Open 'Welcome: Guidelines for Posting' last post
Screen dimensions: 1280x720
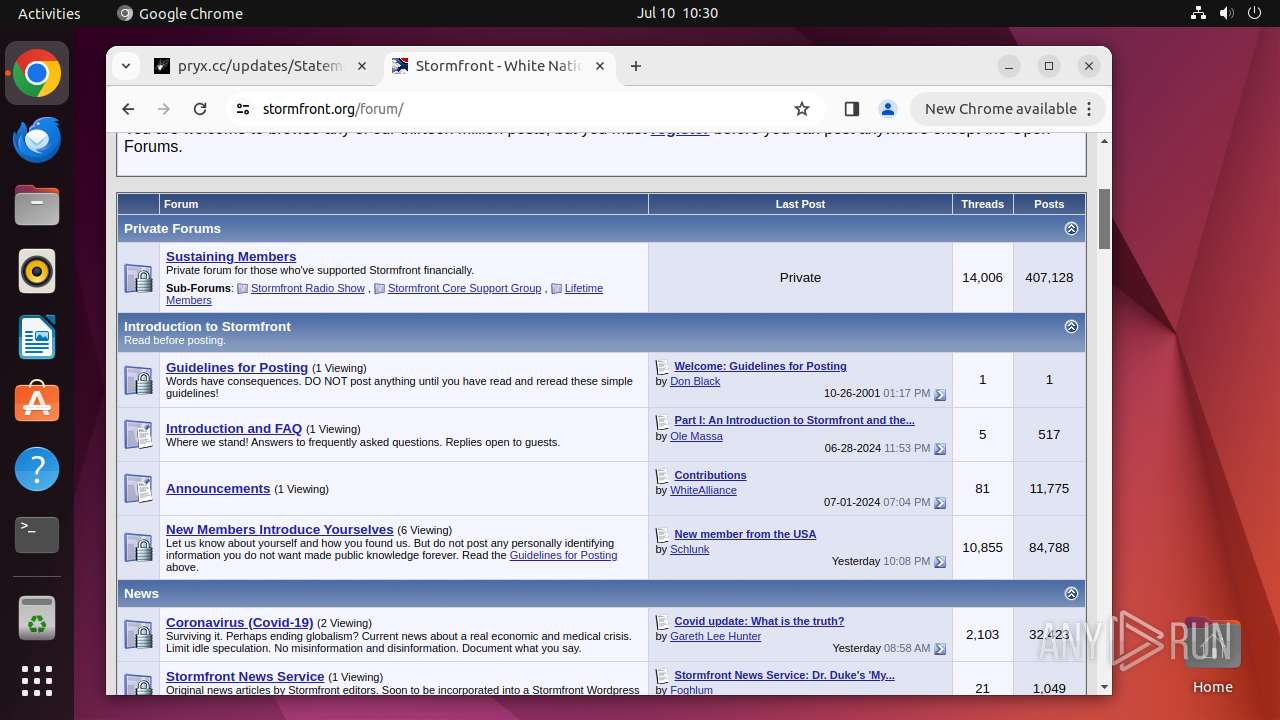tap(760, 367)
